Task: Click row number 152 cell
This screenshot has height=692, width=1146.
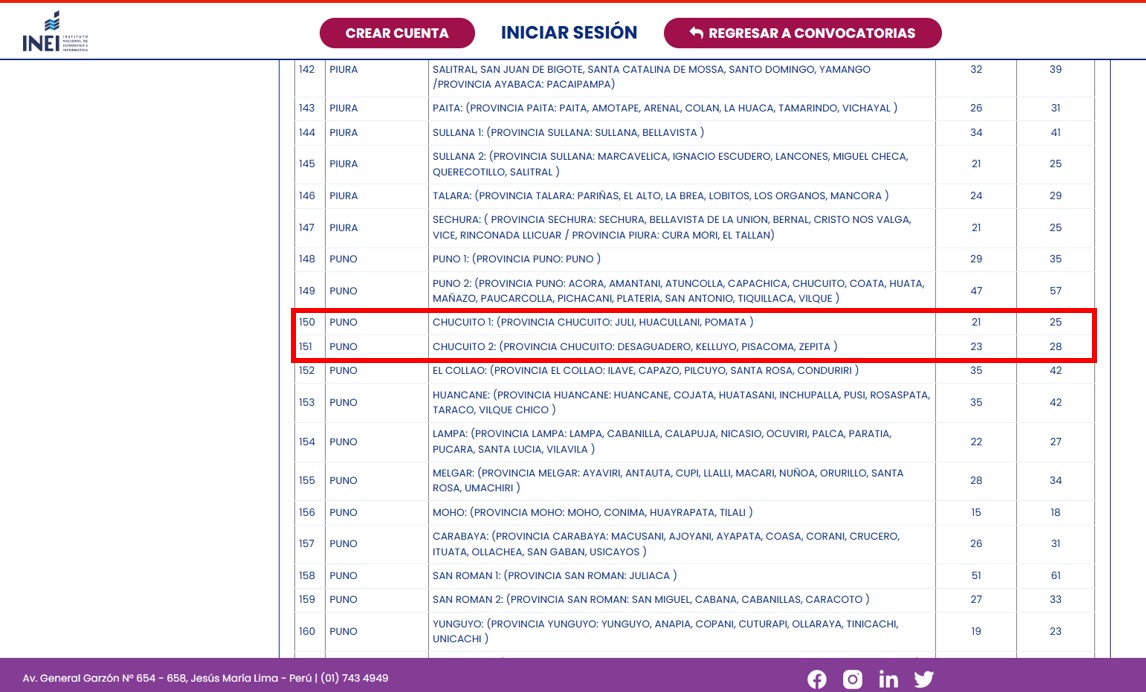Action: (x=307, y=370)
